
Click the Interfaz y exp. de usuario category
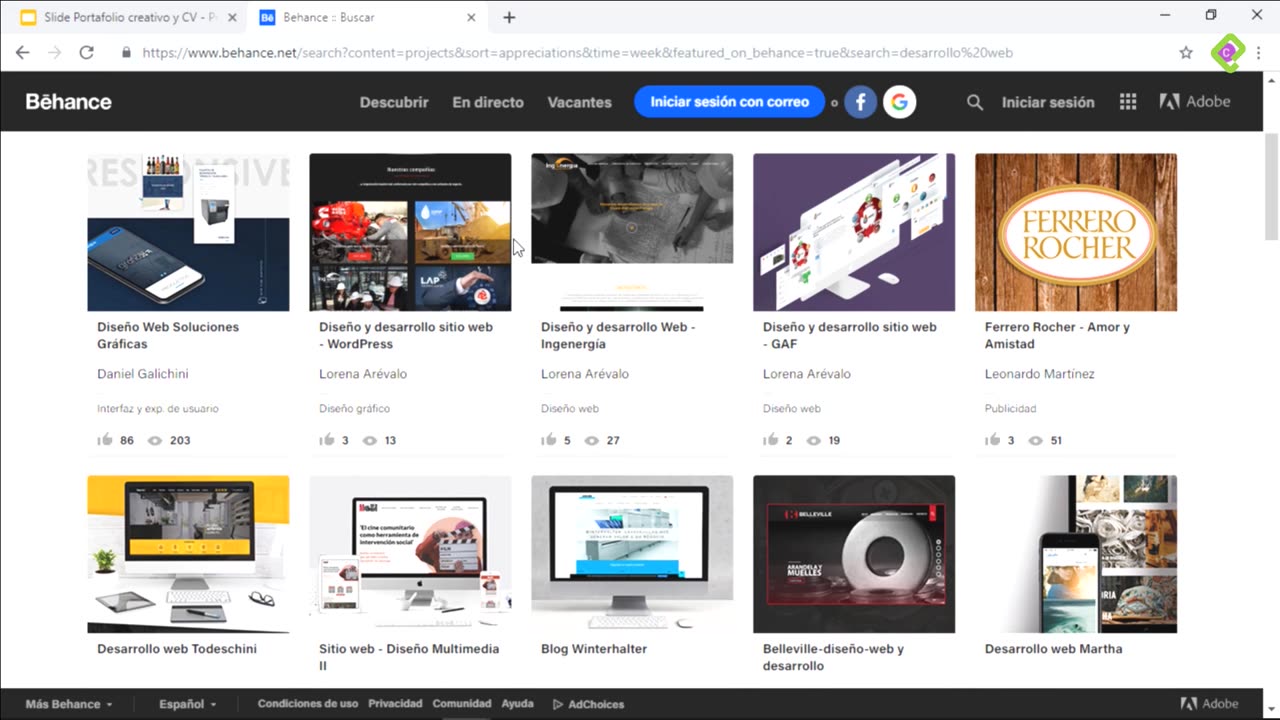[x=158, y=409]
